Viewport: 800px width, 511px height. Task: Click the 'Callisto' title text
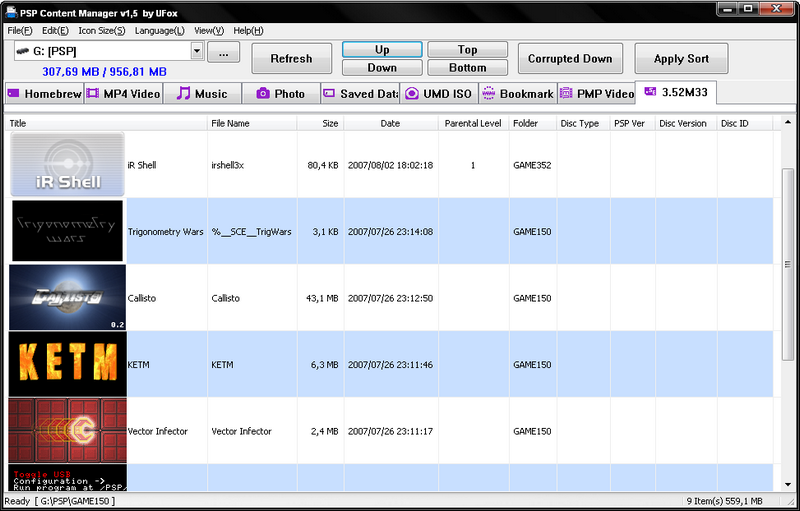[x=142, y=298]
